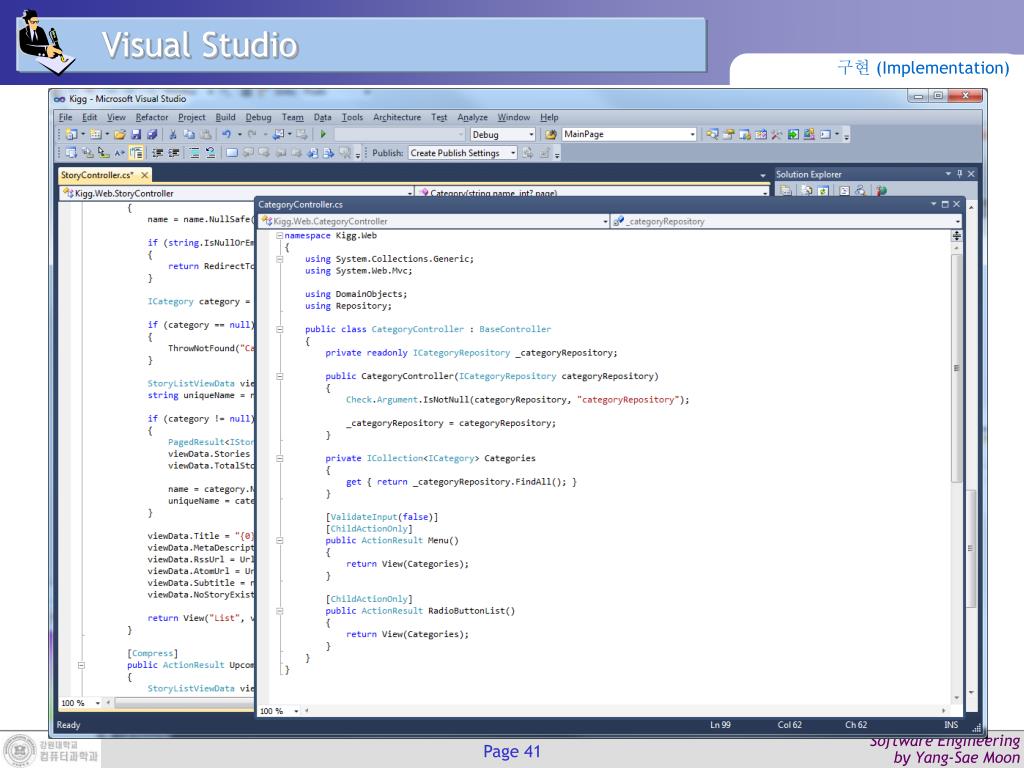
Task: Click the View Code icon in Solution Explorer
Action: pyautogui.click(x=844, y=191)
